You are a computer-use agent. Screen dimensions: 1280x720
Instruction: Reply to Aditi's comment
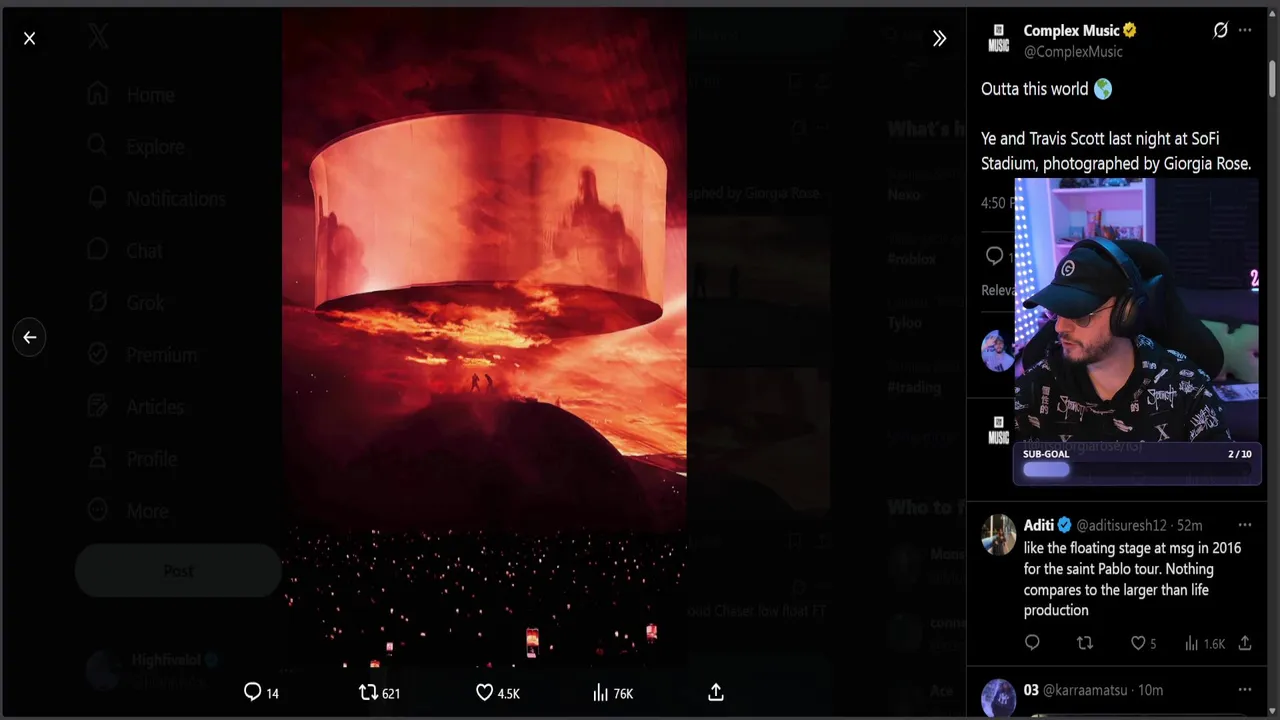tap(1032, 643)
